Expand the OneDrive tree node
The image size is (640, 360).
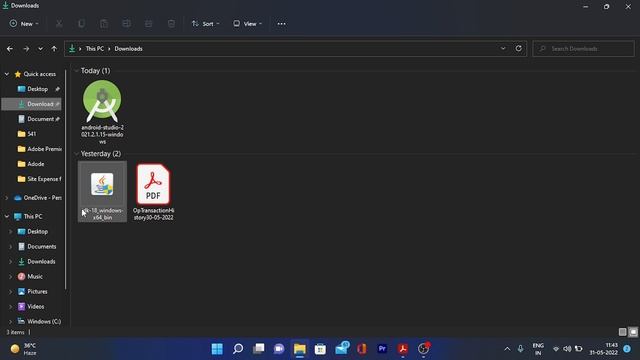(x=7, y=198)
